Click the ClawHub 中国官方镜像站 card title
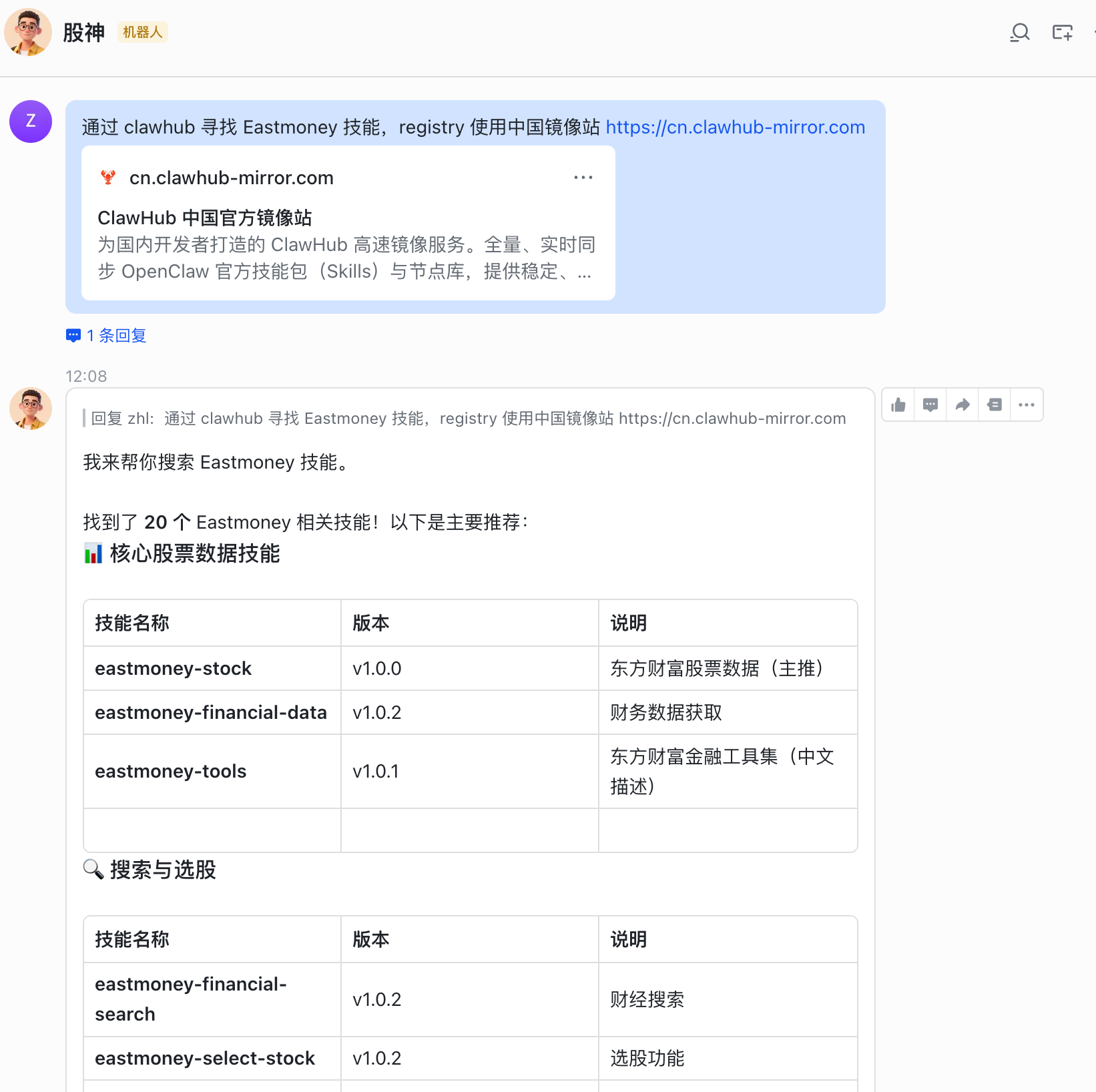 point(204,218)
